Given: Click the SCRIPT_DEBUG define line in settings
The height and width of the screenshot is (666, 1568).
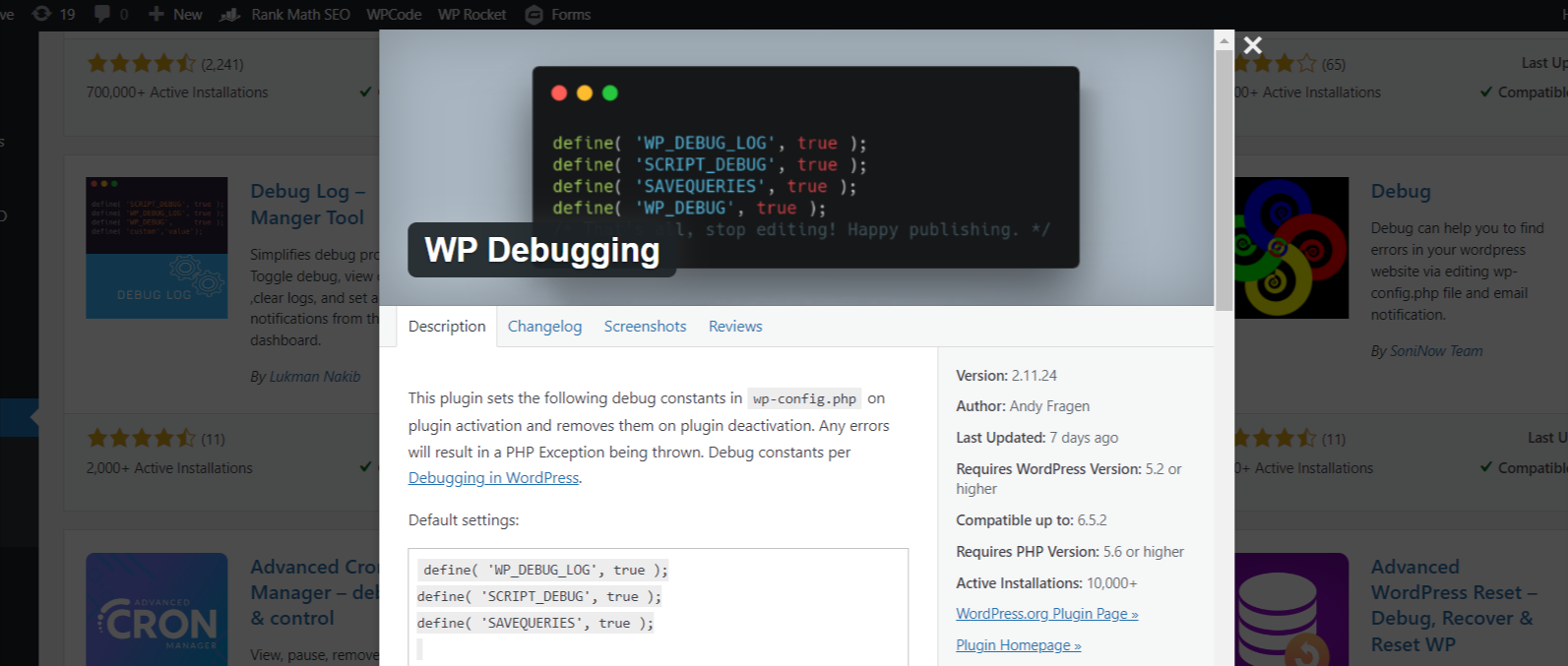Looking at the screenshot, I should pyautogui.click(x=539, y=596).
